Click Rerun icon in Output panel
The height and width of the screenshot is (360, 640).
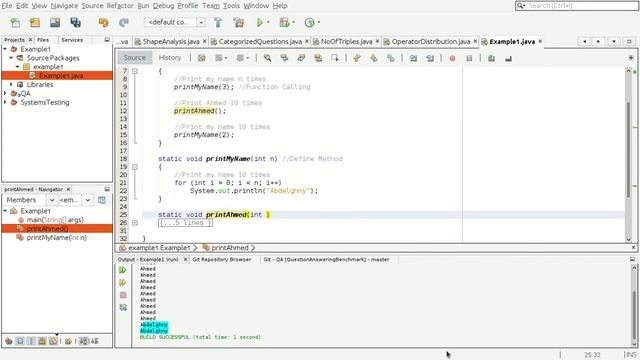(123, 270)
